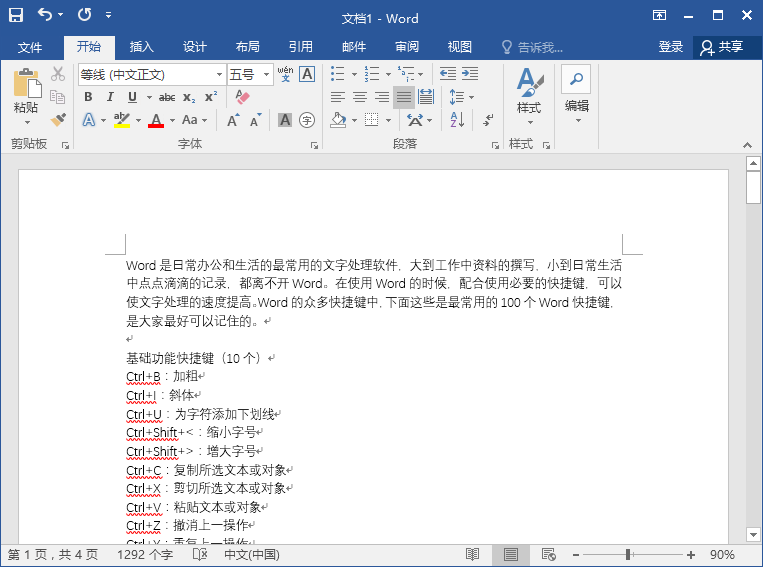Click the Cut scissors icon
Image resolution: width=763 pixels, height=567 pixels.
point(58,74)
